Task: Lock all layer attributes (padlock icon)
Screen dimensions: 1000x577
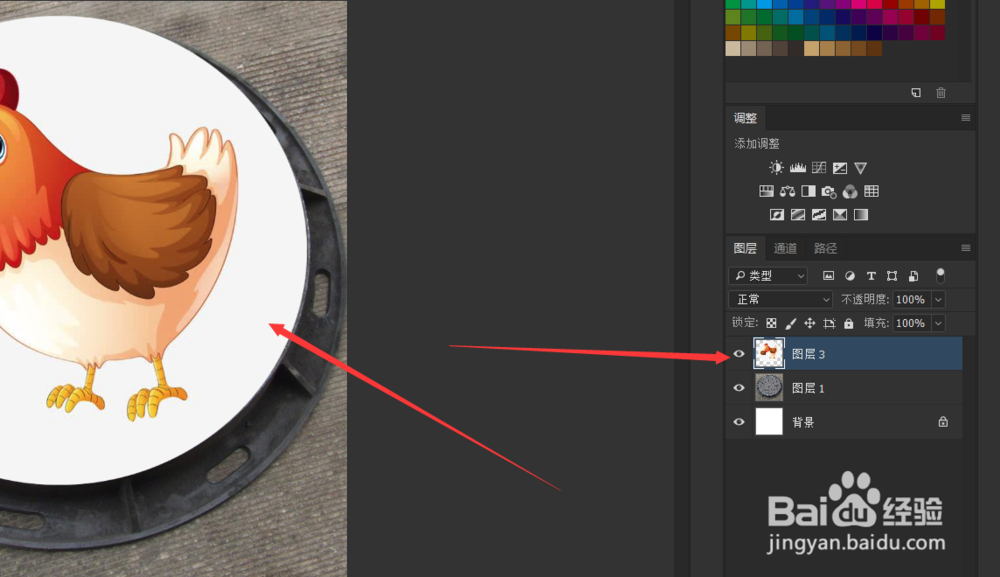Action: 848,323
